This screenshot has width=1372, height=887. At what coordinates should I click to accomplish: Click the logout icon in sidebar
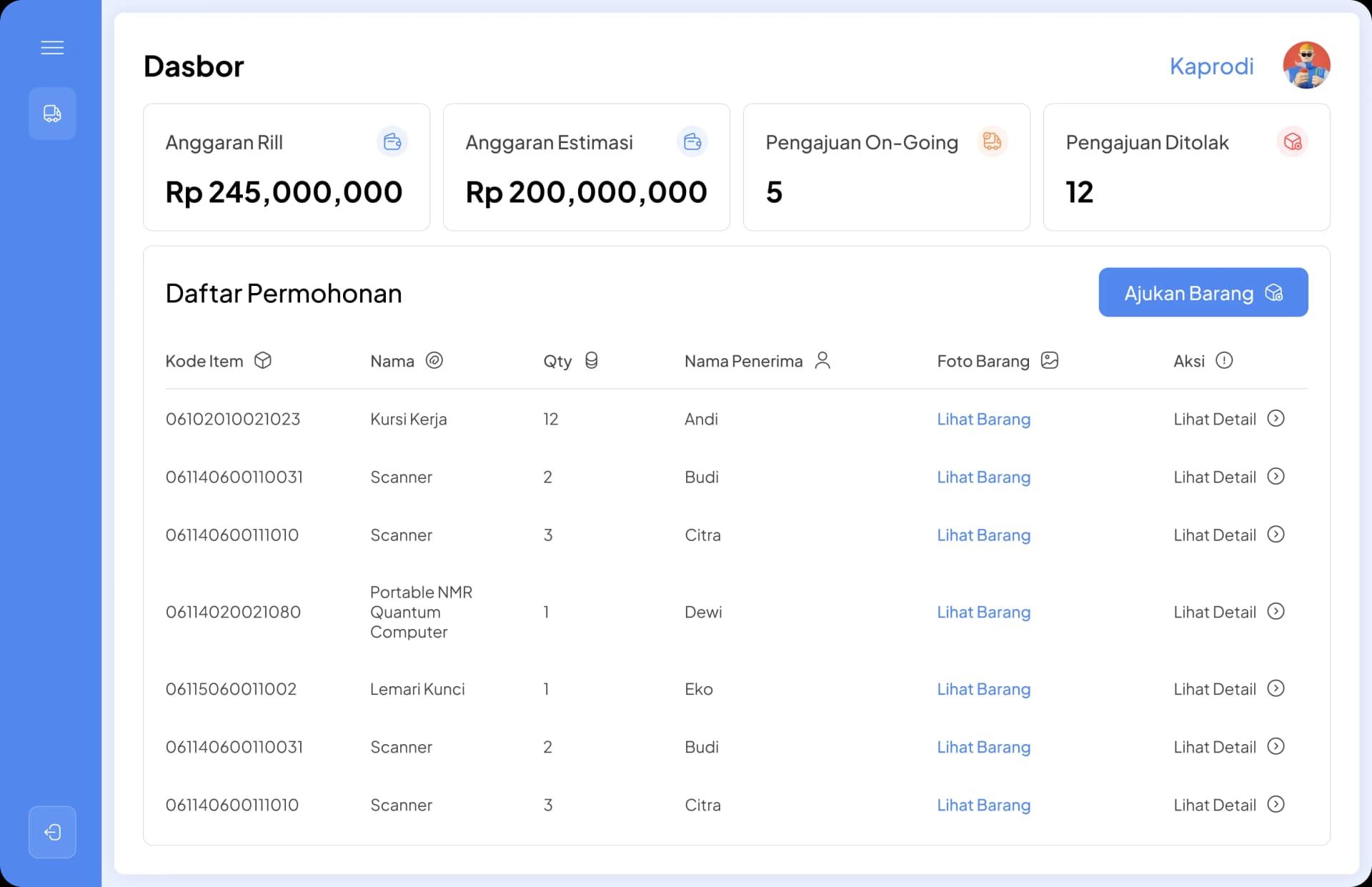tap(52, 832)
